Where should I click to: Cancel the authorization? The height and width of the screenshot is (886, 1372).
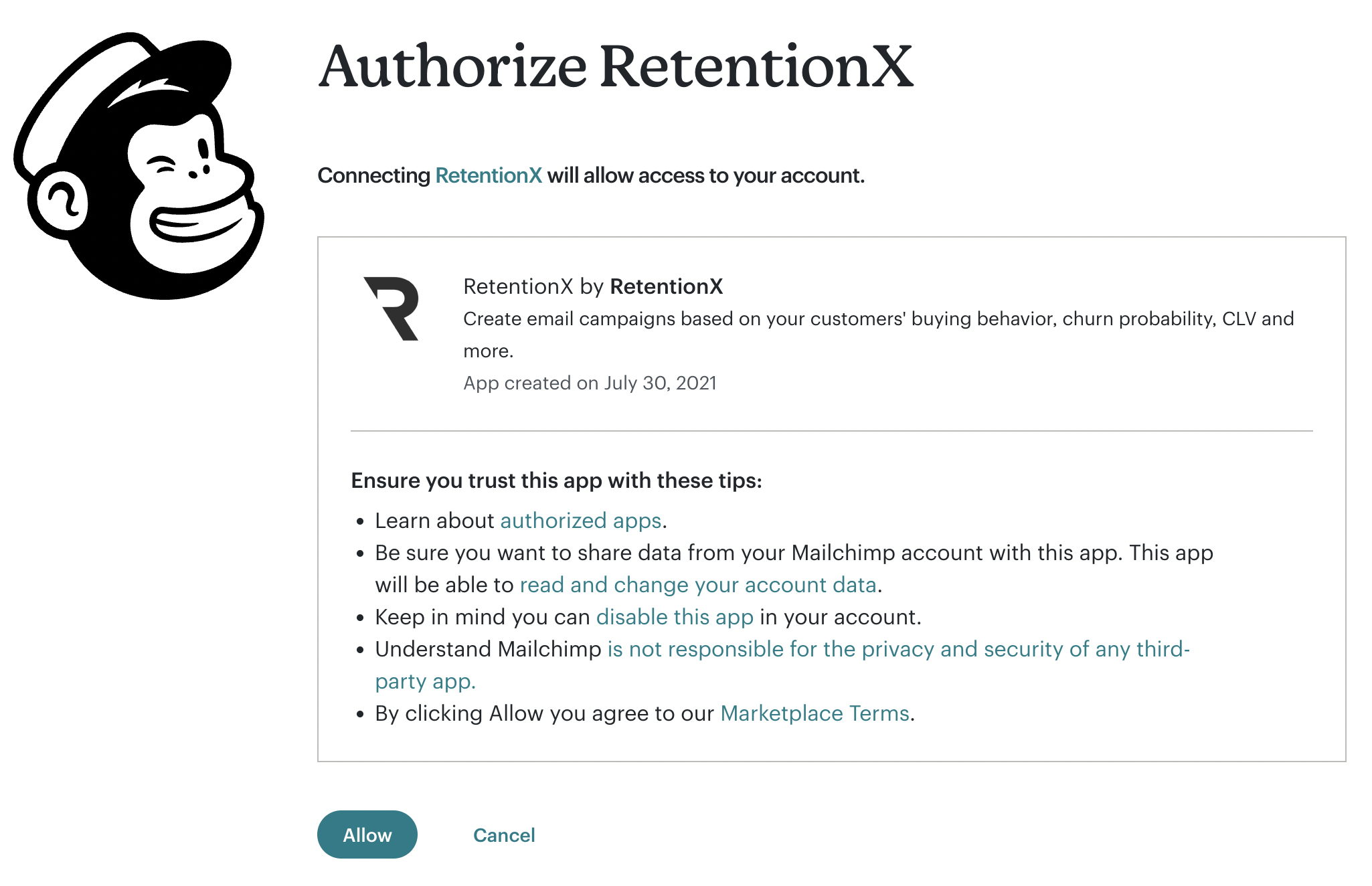tap(504, 835)
